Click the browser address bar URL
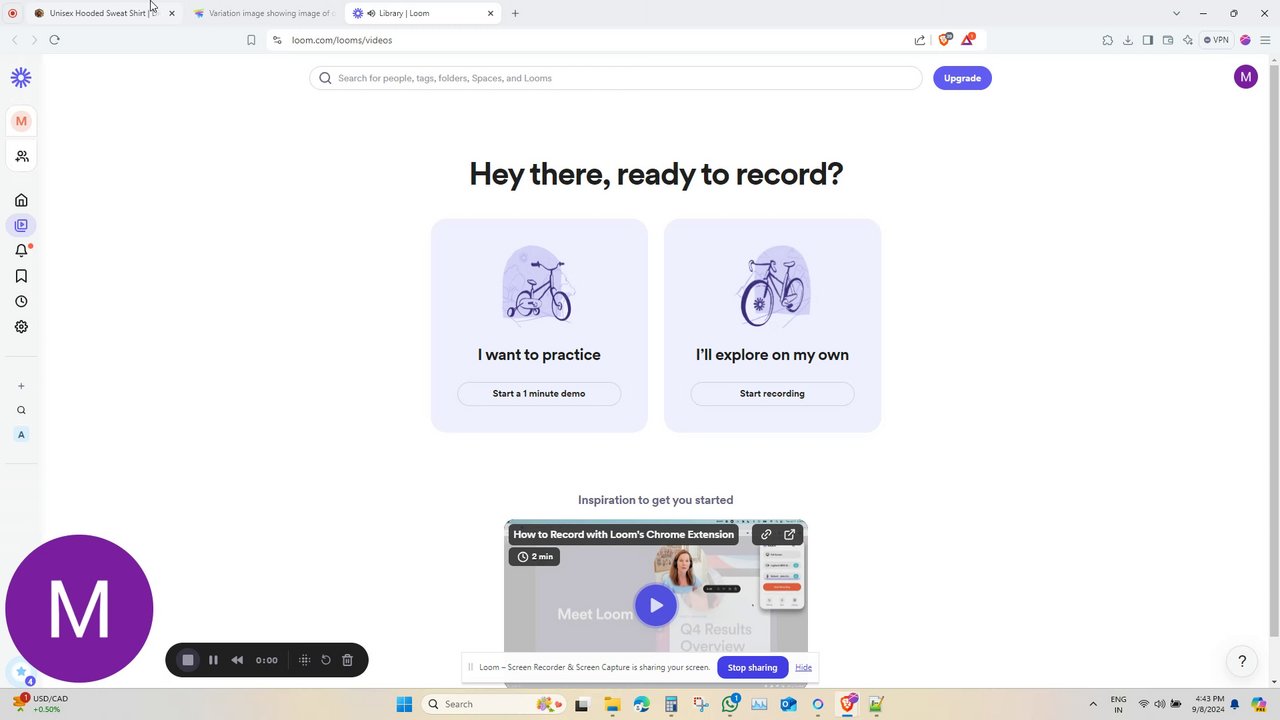 point(342,40)
